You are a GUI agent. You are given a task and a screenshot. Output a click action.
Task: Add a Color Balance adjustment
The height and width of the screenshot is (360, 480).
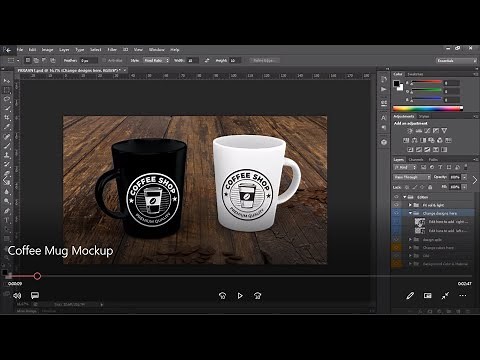[415, 140]
